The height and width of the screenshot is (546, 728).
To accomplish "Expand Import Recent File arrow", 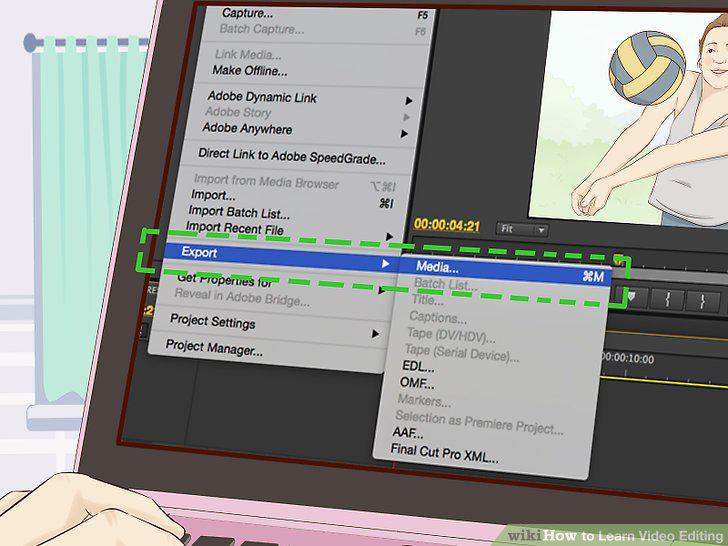I will point(389,237).
